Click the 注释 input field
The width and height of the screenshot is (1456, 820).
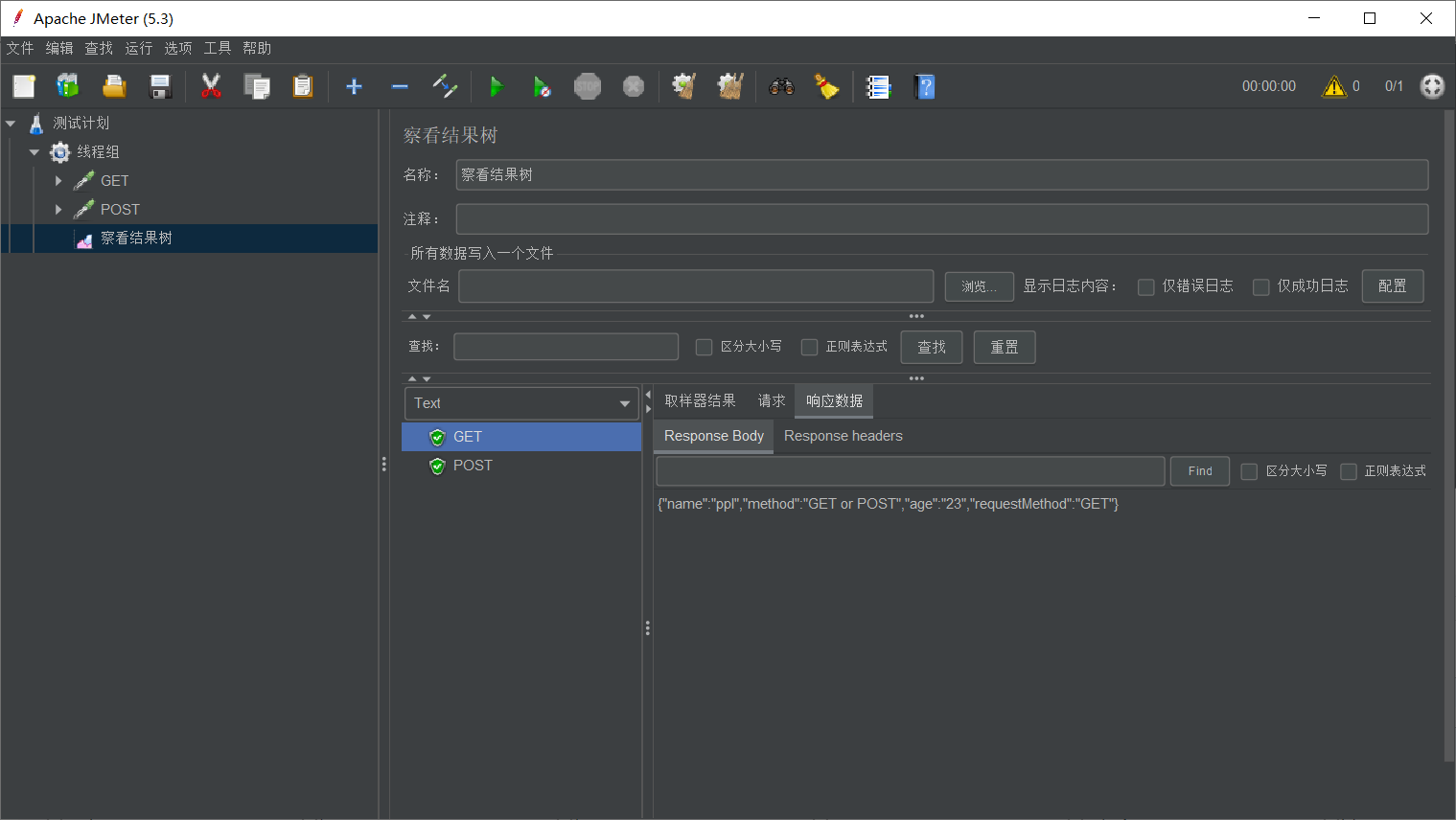point(942,219)
